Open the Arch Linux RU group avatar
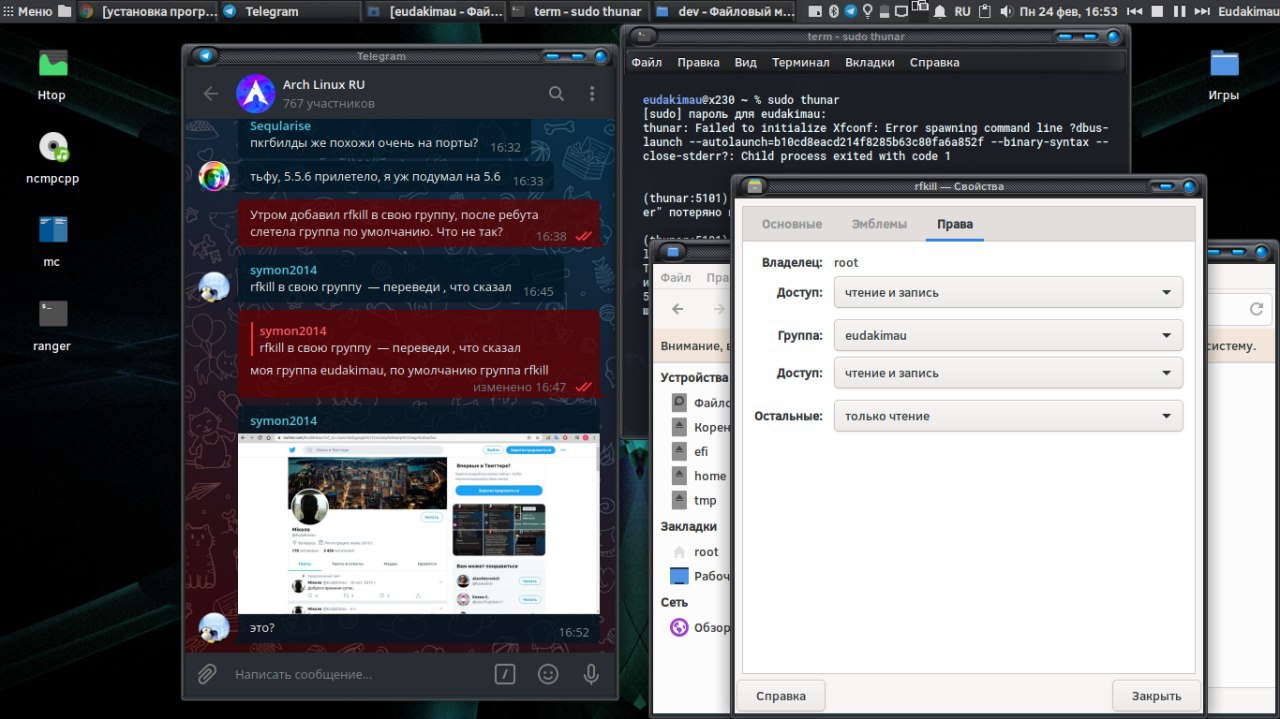1280x719 pixels. tap(255, 94)
